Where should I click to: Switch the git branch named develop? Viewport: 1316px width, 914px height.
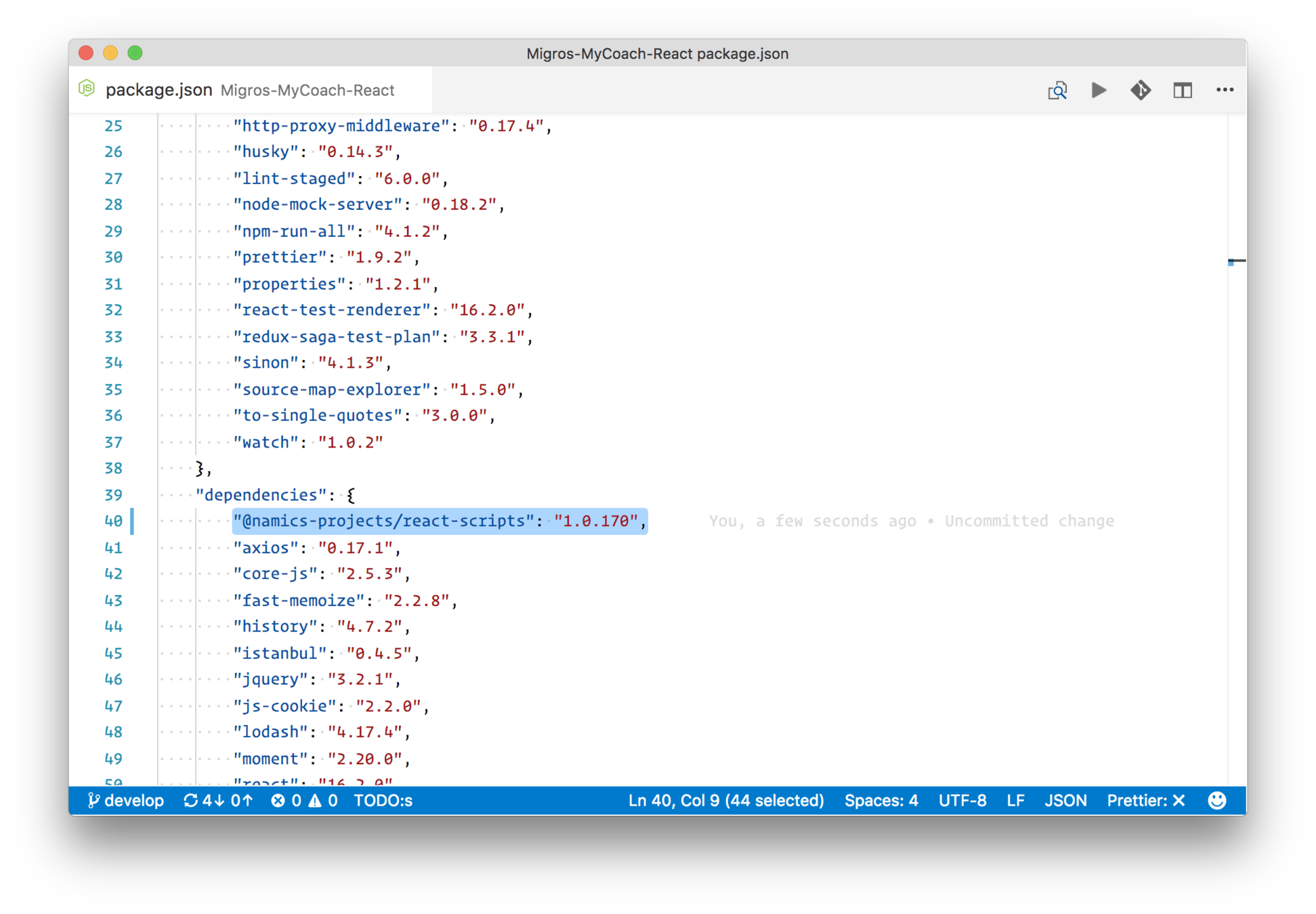tap(127, 800)
